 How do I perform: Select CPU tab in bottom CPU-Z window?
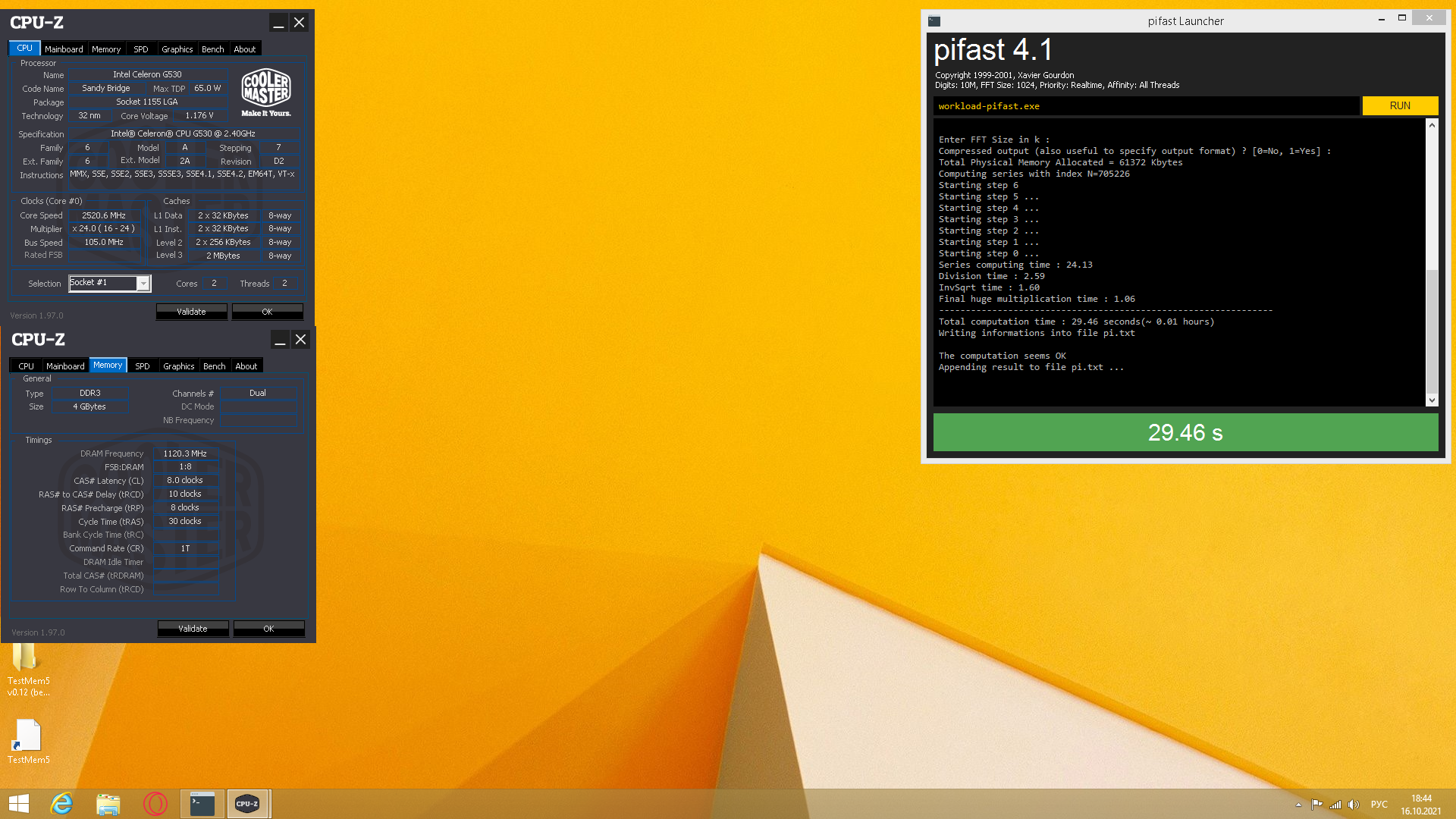[27, 366]
